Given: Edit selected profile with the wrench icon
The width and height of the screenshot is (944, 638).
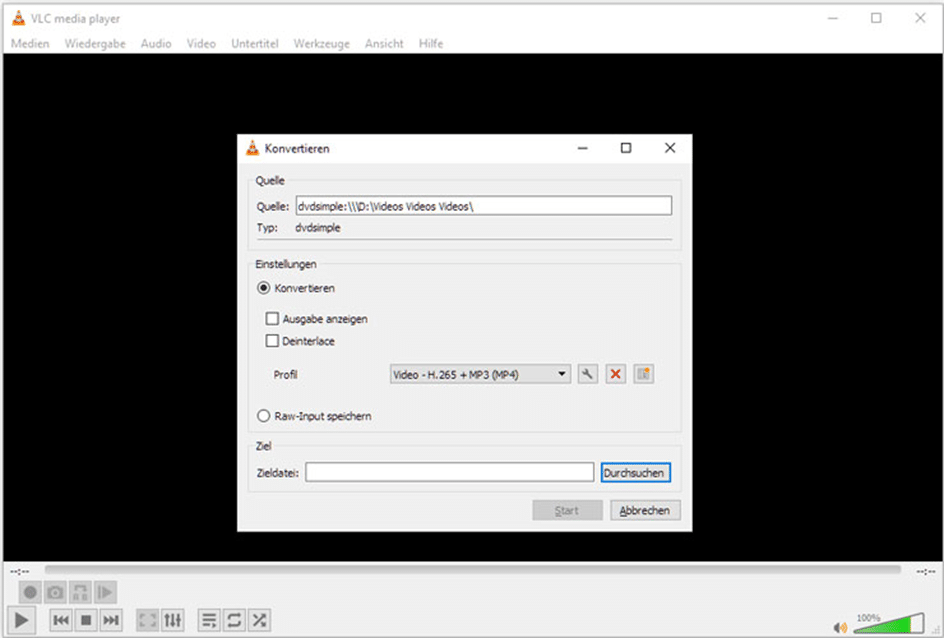Looking at the screenshot, I should [x=588, y=374].
